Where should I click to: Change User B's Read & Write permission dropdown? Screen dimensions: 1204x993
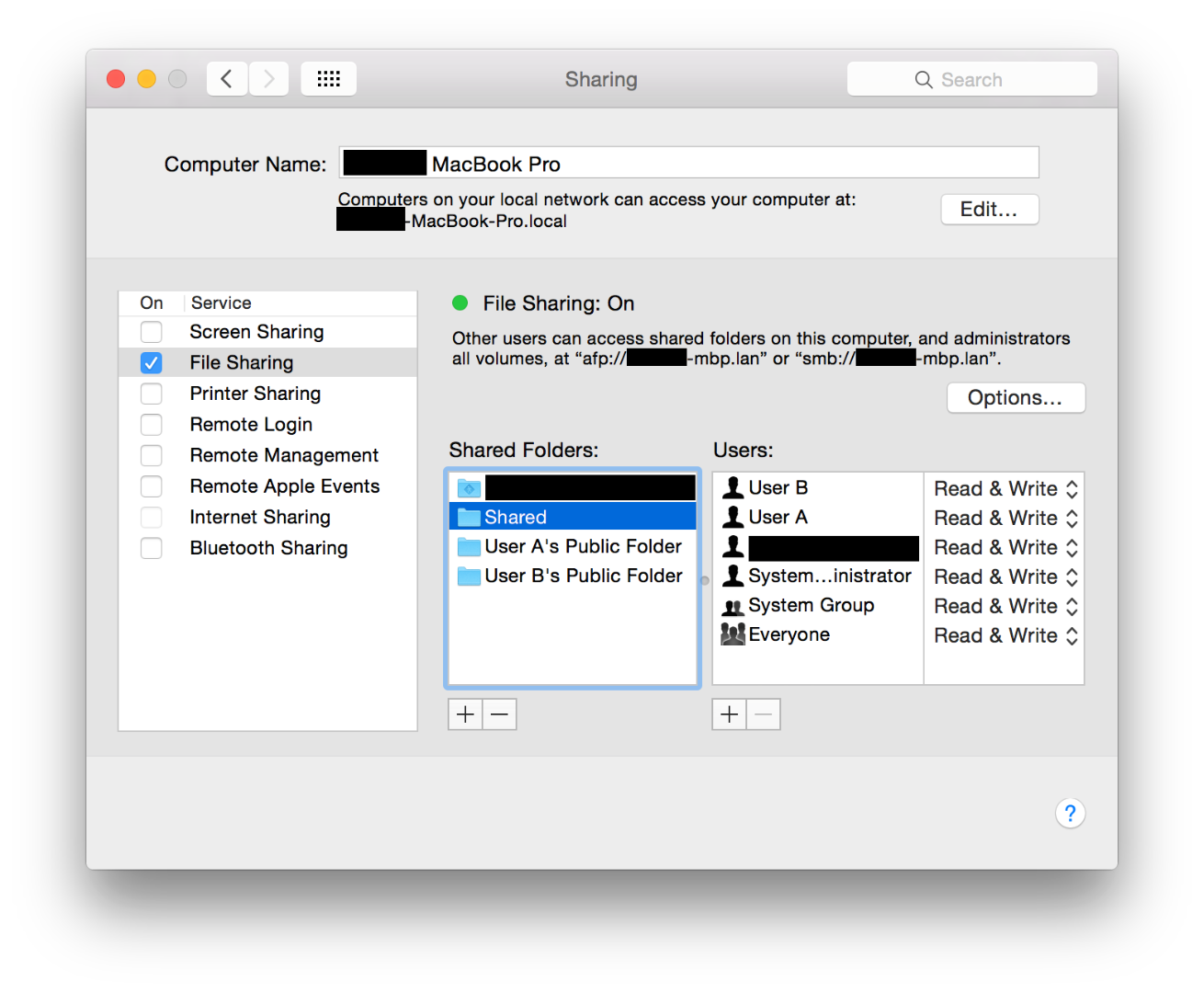[x=1071, y=488]
